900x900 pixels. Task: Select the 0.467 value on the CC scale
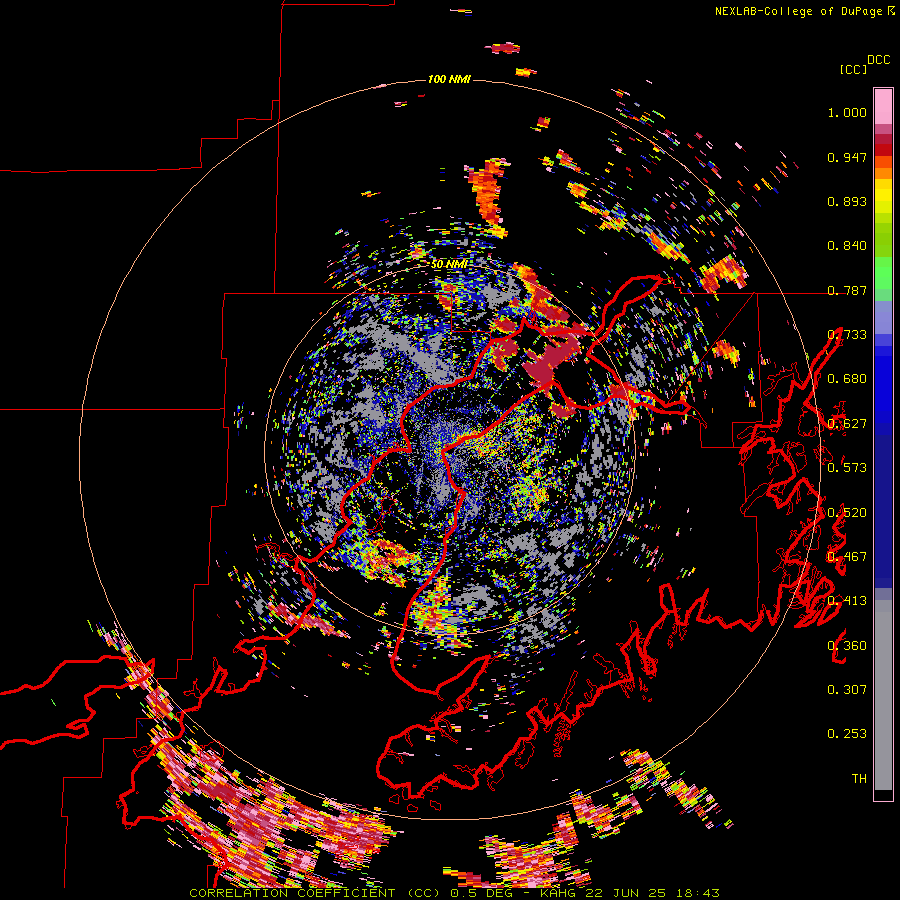tap(847, 557)
